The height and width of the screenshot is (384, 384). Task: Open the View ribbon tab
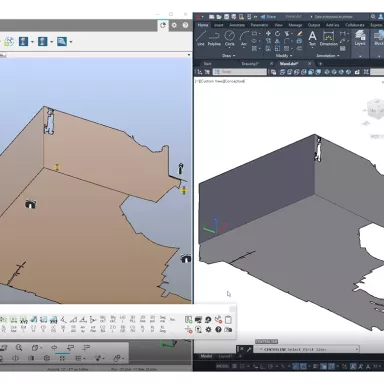tap(278, 25)
